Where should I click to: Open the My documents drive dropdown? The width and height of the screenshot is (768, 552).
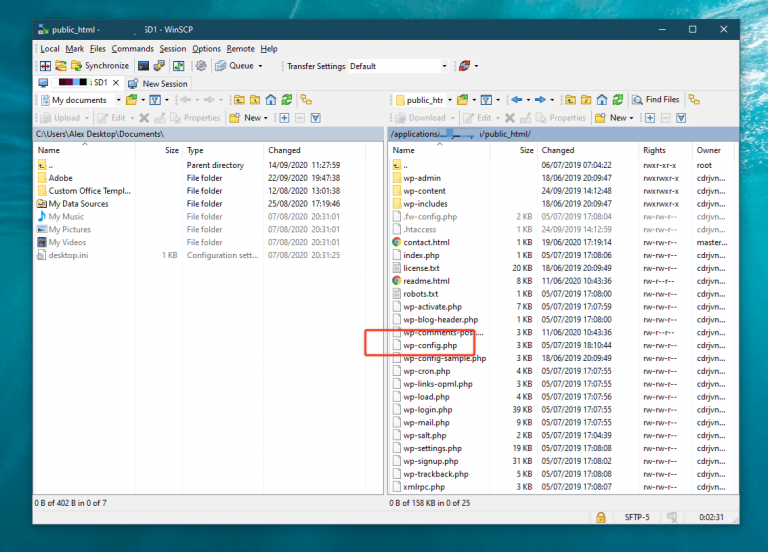tap(118, 100)
